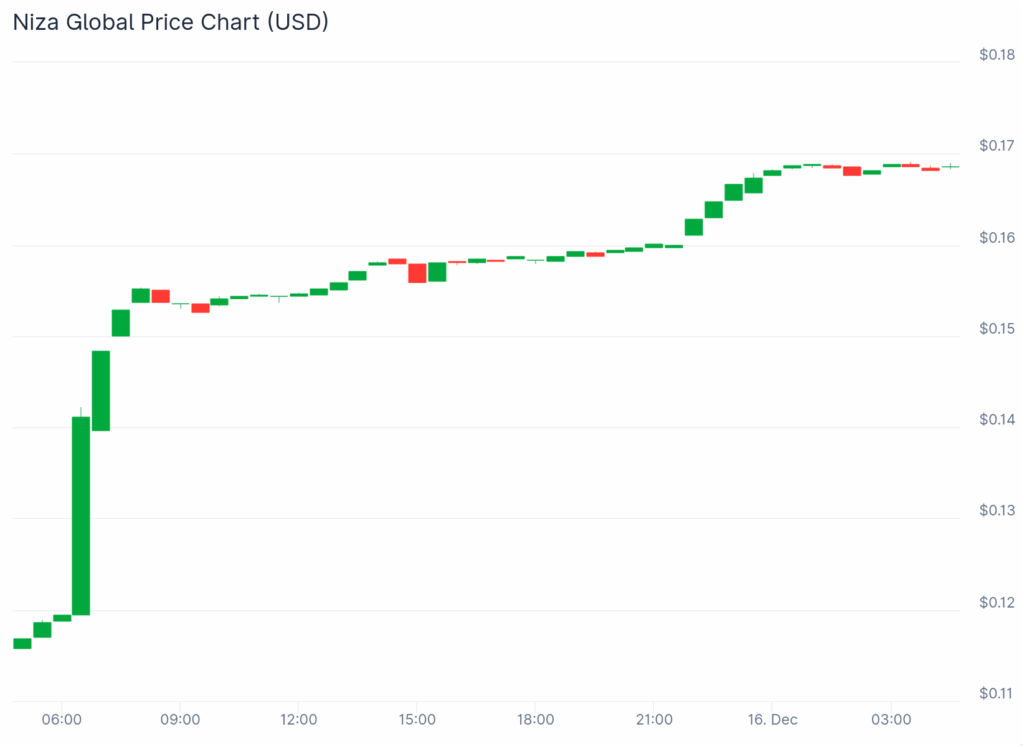Select the $0.15 price axis label
This screenshot has width=1024, height=747.
[996, 329]
